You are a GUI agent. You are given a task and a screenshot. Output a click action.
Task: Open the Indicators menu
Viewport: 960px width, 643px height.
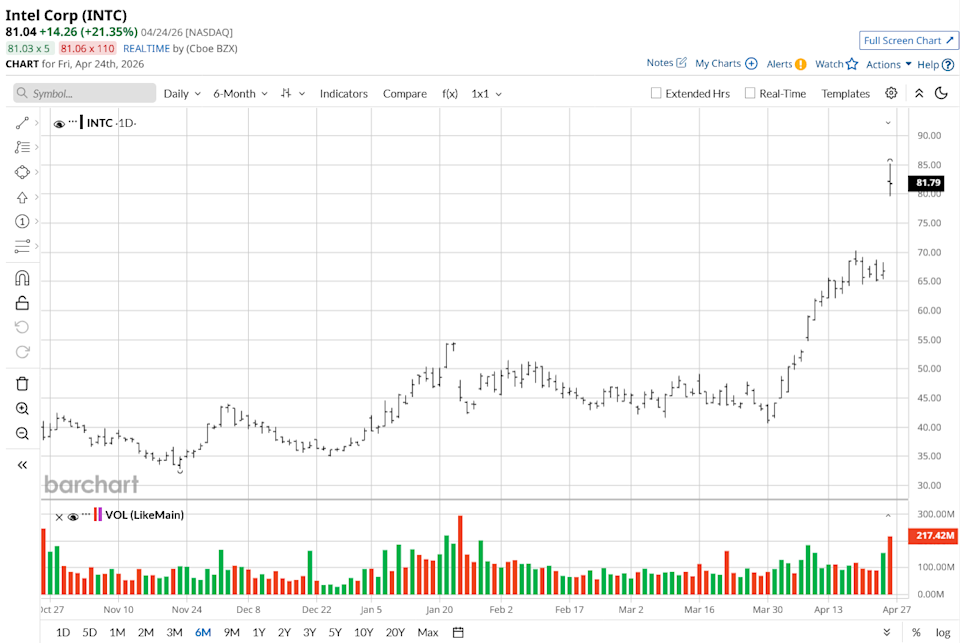[343, 93]
